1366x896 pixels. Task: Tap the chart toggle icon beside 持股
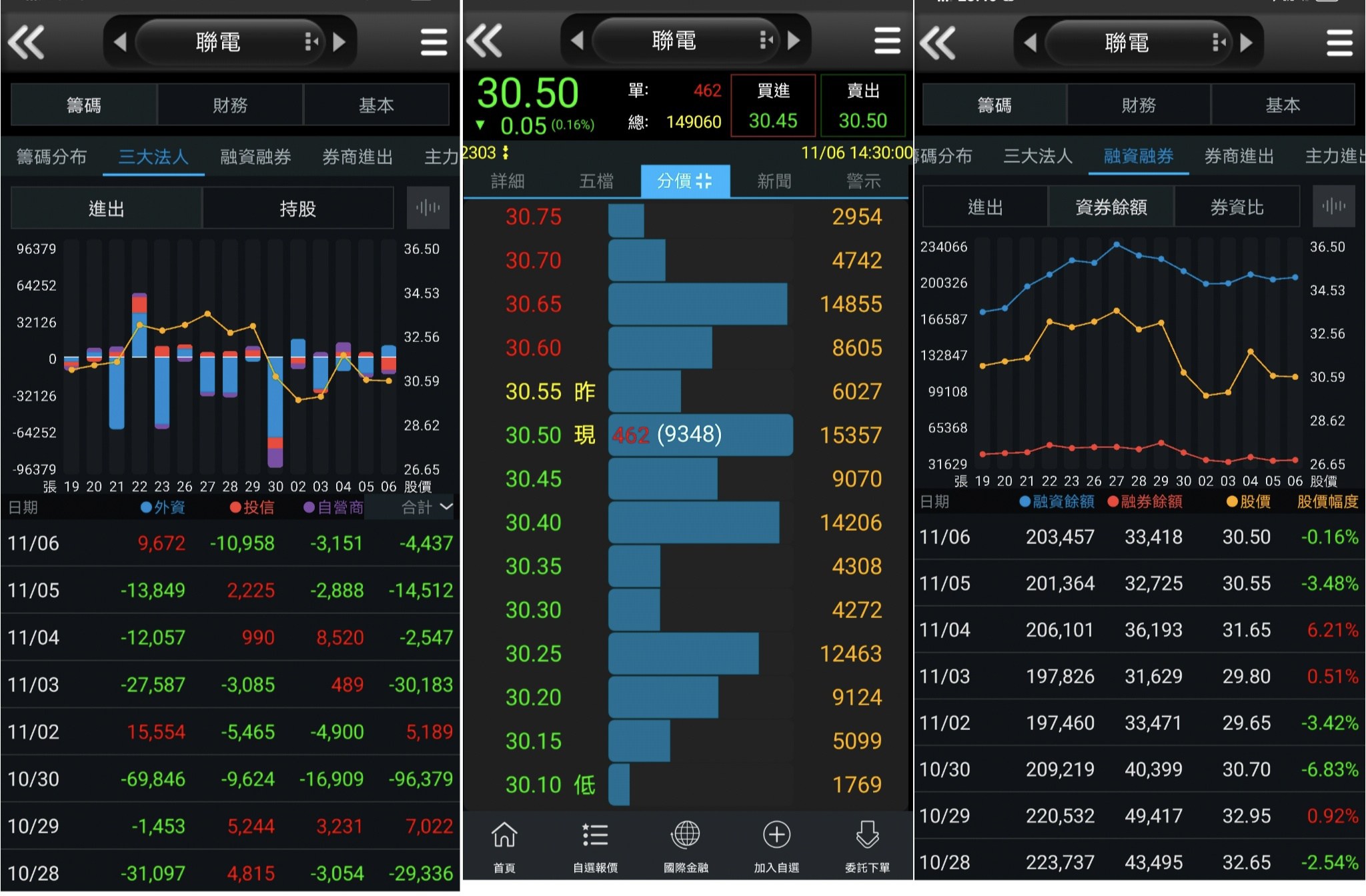[x=428, y=208]
